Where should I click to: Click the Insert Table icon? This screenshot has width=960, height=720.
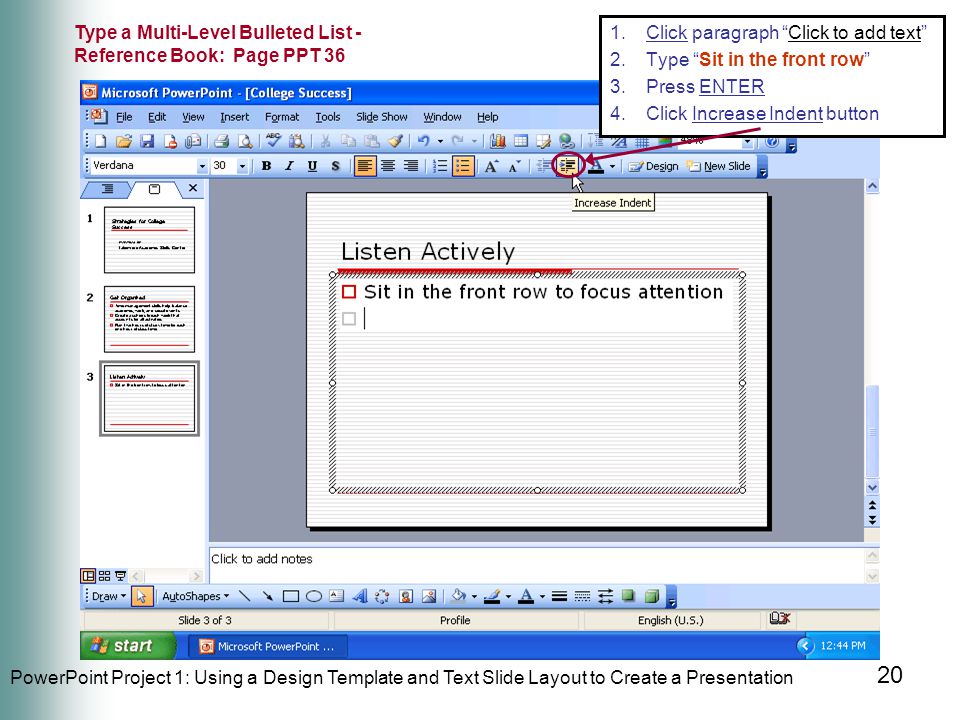520,141
